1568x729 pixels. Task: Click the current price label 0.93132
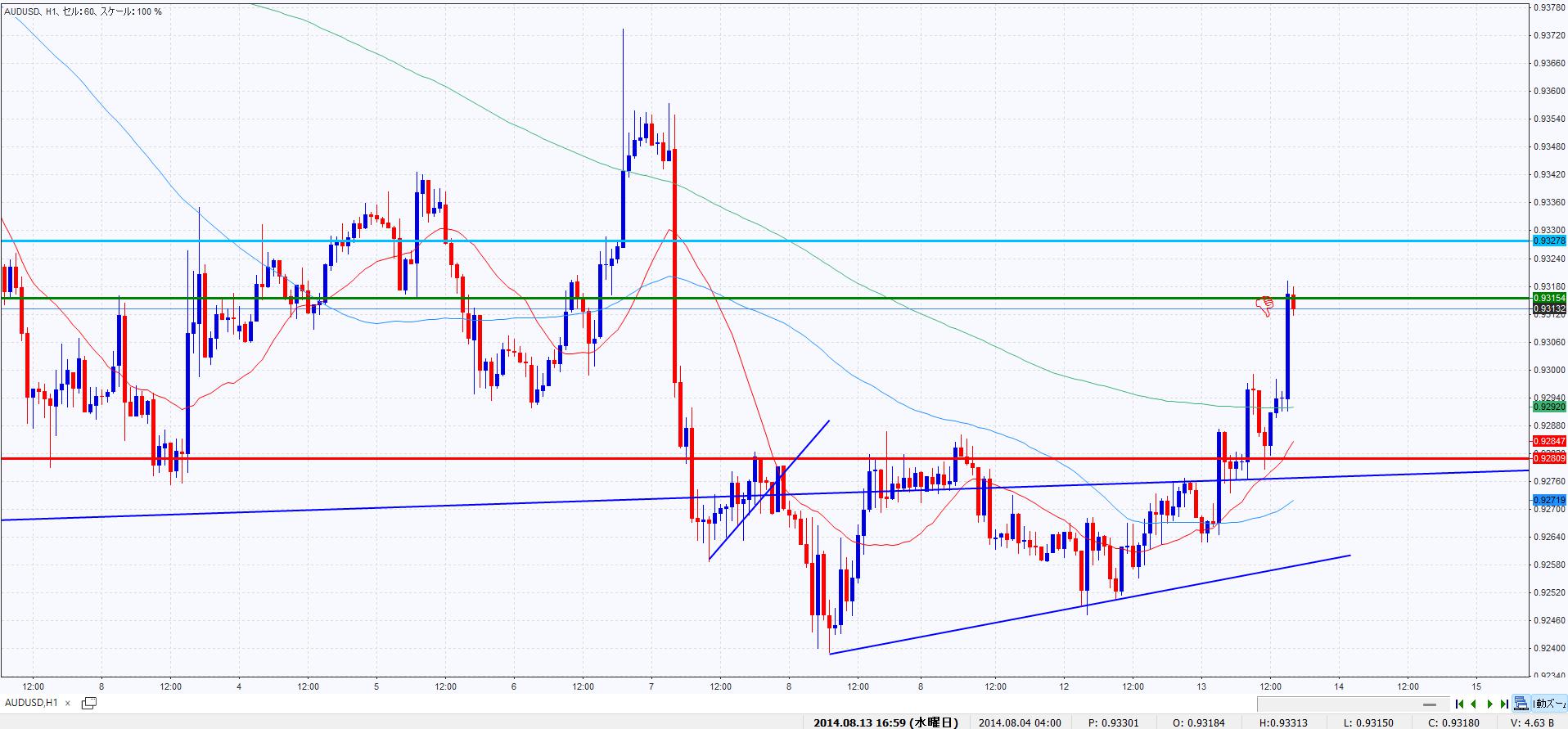point(1548,309)
